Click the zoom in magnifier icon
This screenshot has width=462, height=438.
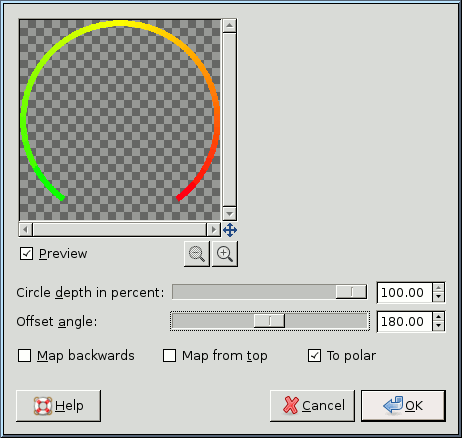click(225, 254)
